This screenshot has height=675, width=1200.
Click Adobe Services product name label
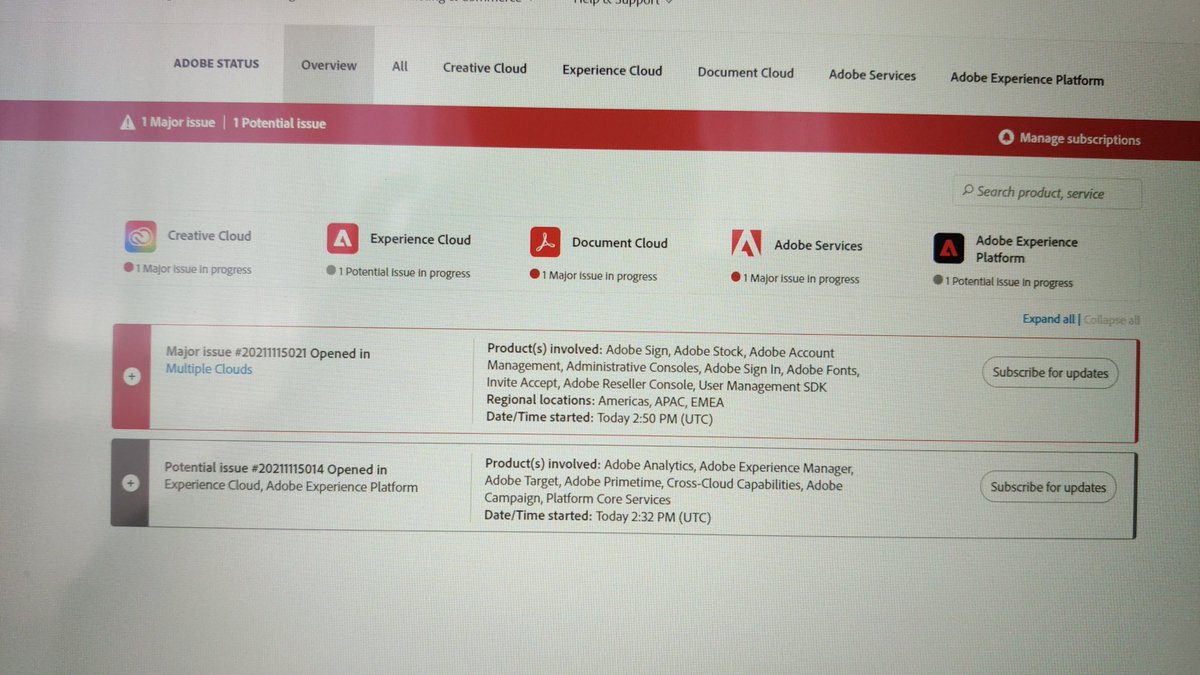[818, 245]
